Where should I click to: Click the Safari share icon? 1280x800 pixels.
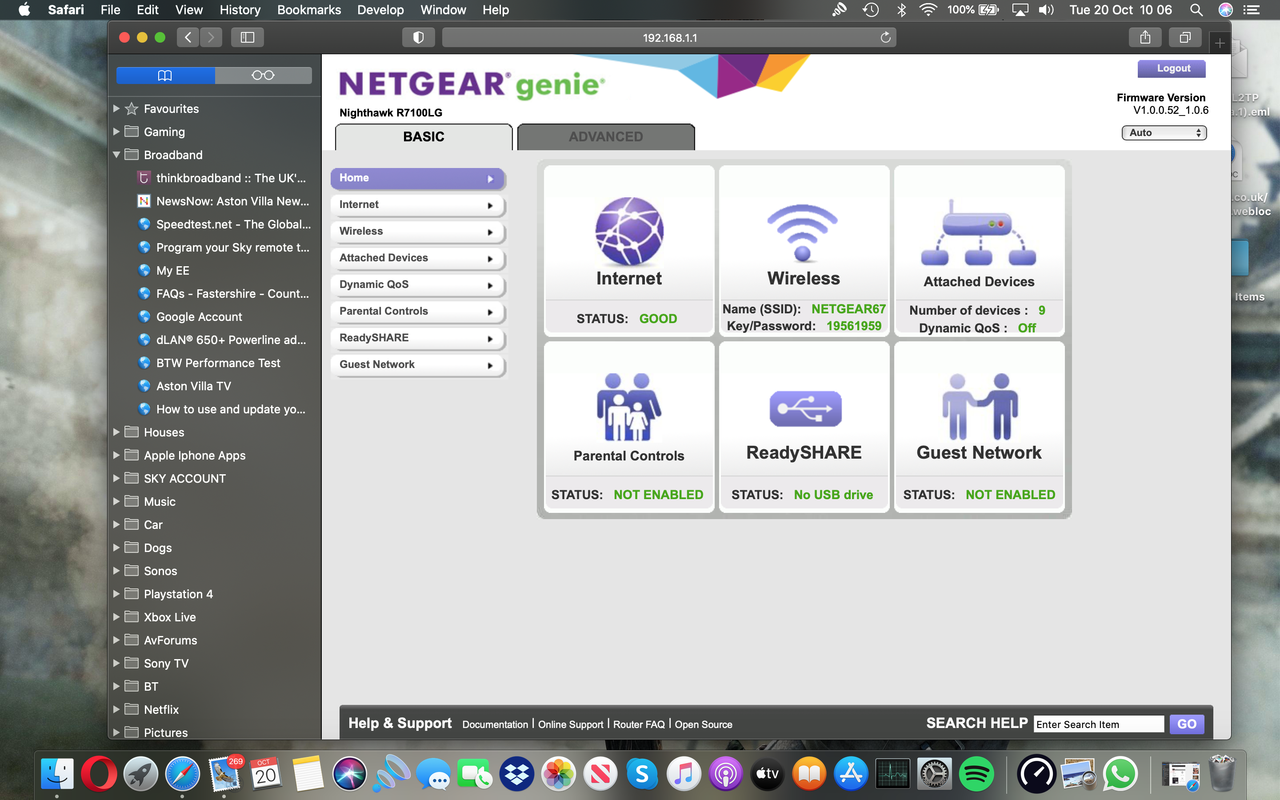point(1145,37)
